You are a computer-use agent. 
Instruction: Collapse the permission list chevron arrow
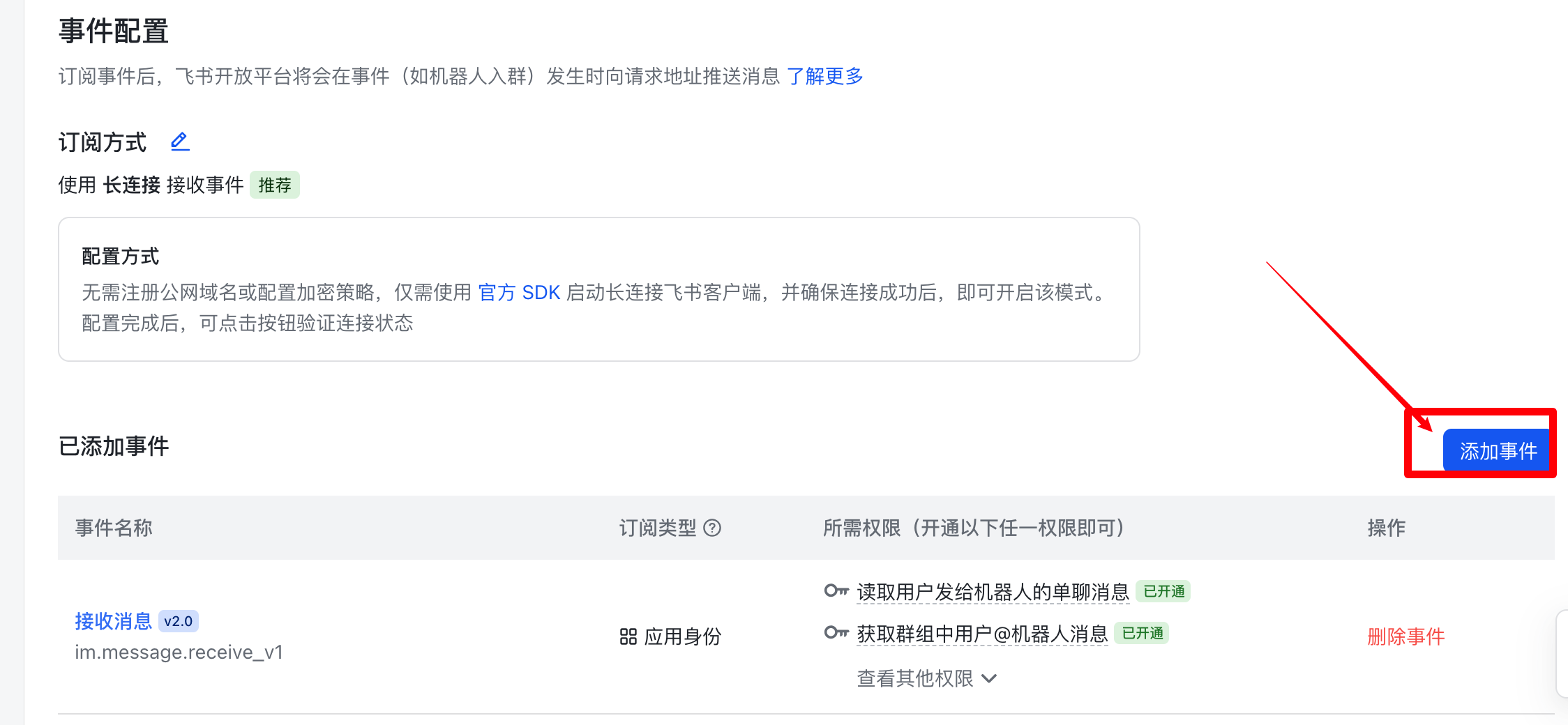990,678
